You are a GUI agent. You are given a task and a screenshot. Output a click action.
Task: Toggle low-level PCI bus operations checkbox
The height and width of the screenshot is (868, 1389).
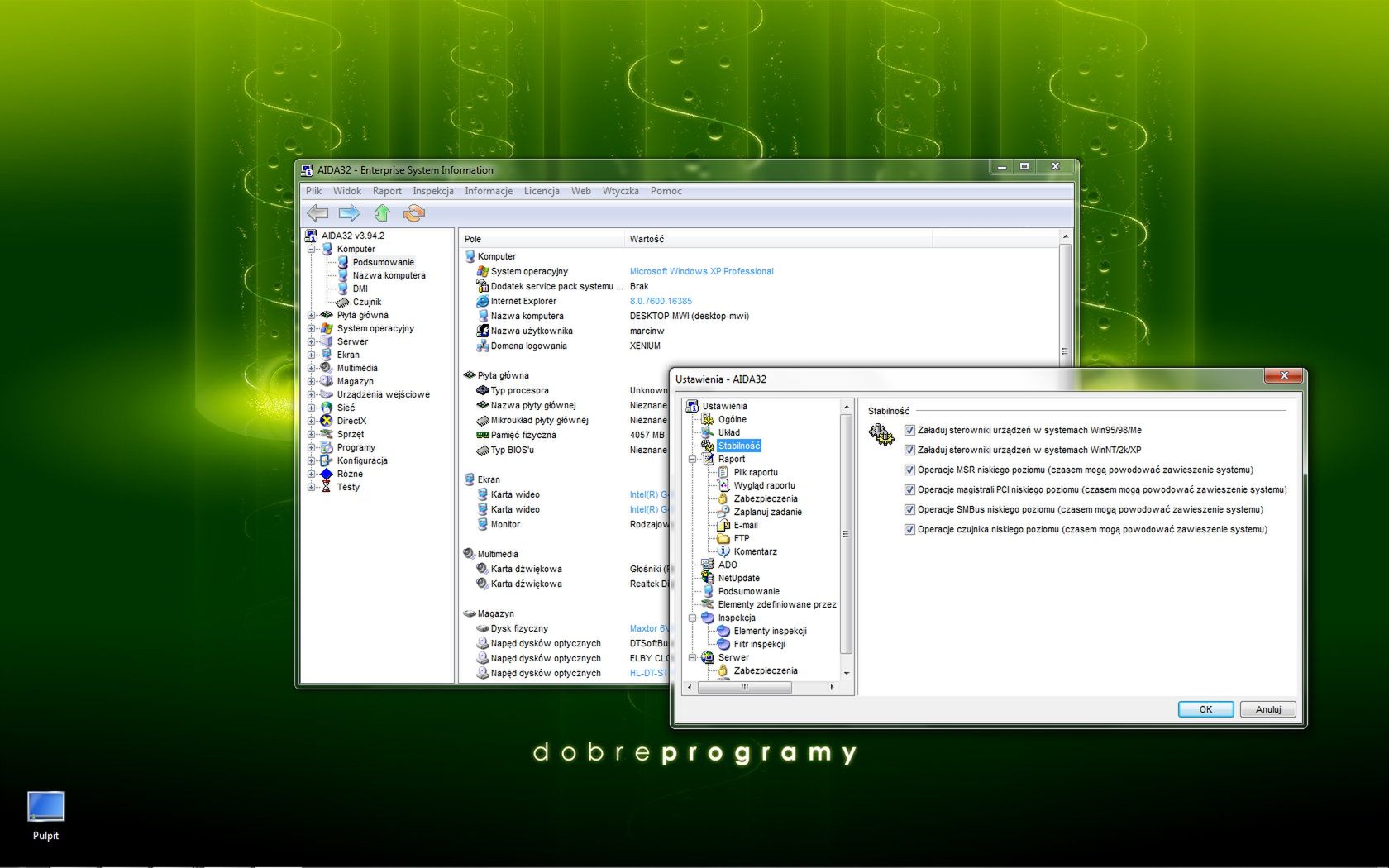point(909,489)
